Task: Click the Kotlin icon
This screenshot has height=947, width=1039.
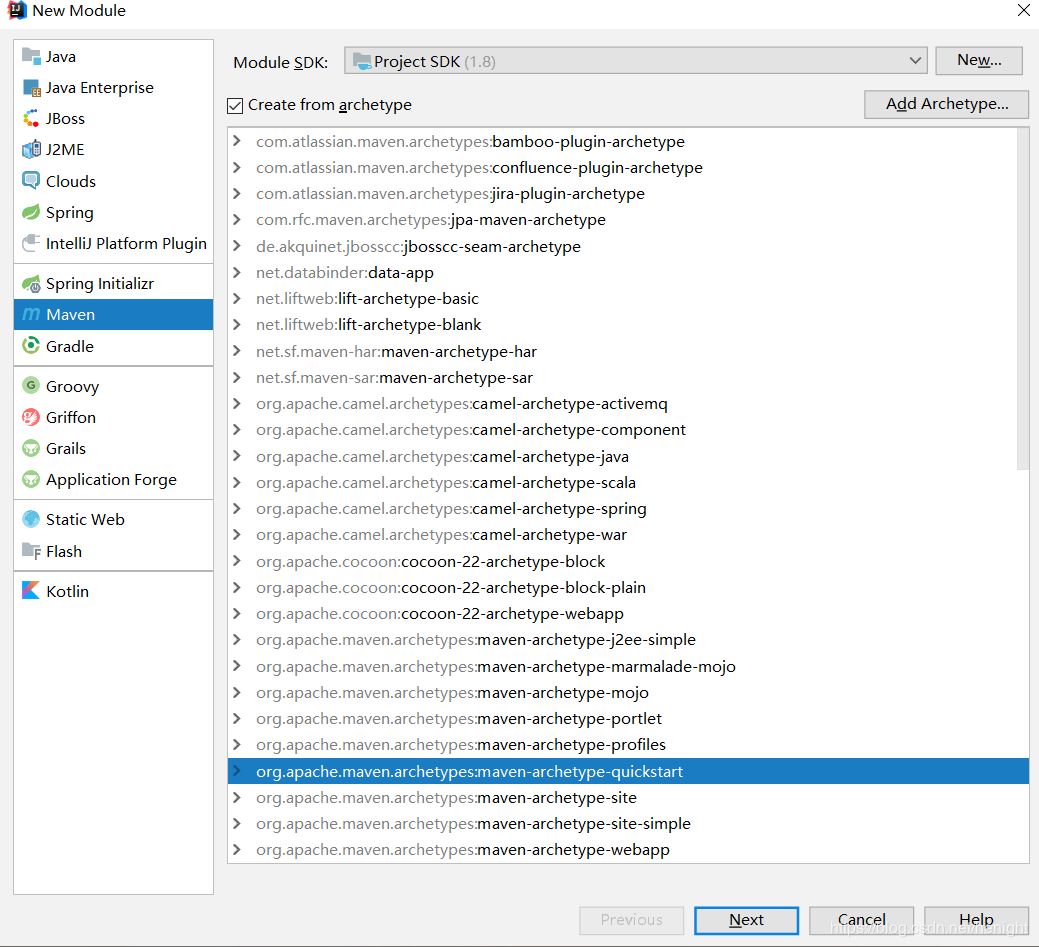Action: tap(31, 590)
